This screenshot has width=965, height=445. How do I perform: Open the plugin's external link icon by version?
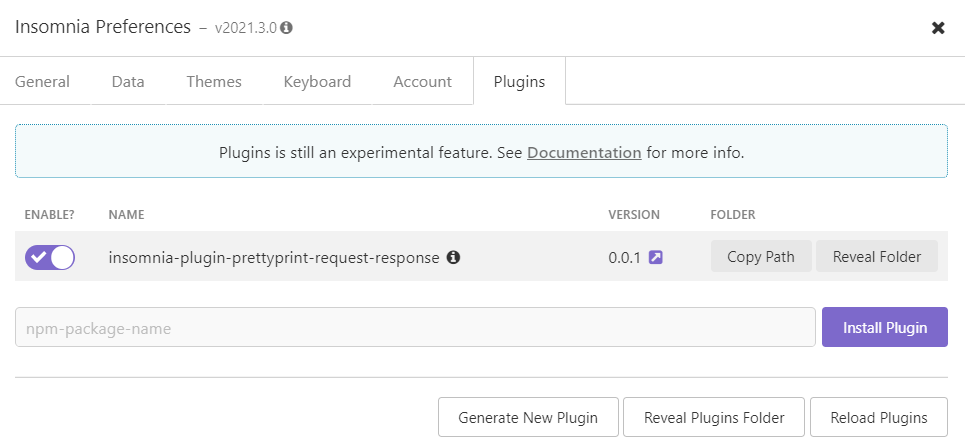coord(656,257)
